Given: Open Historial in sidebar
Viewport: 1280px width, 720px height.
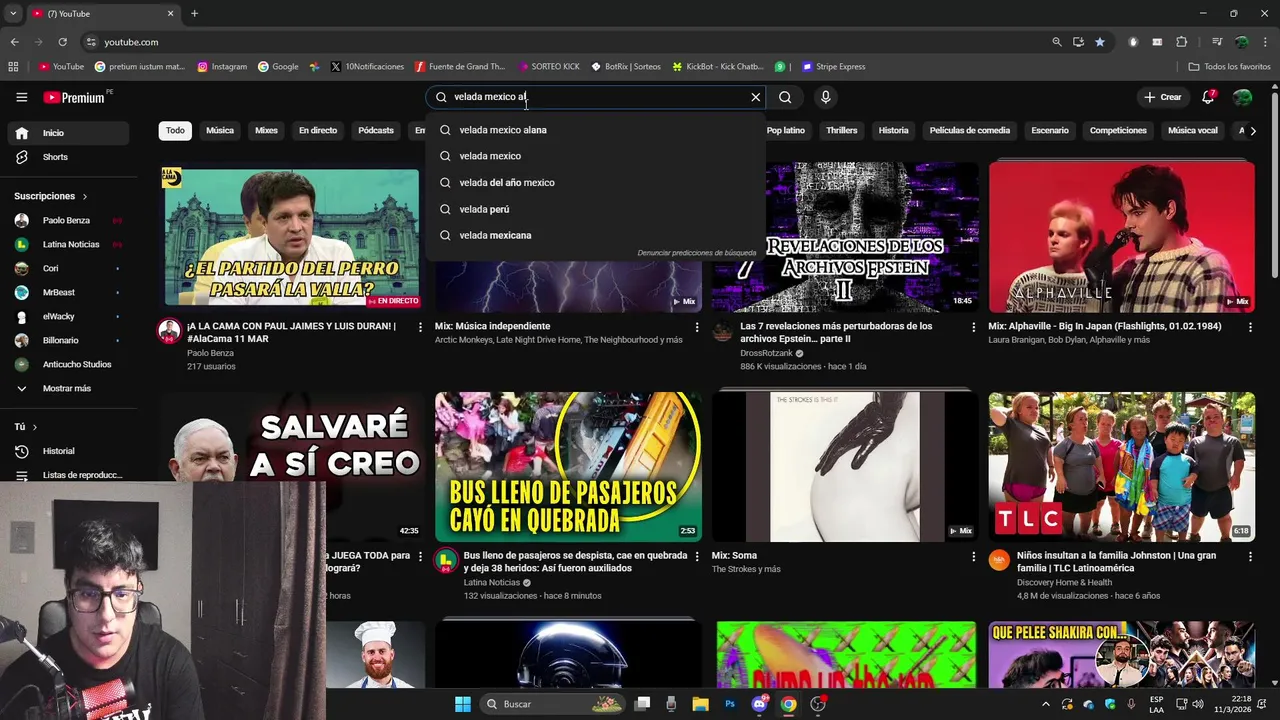Looking at the screenshot, I should (69, 451).
